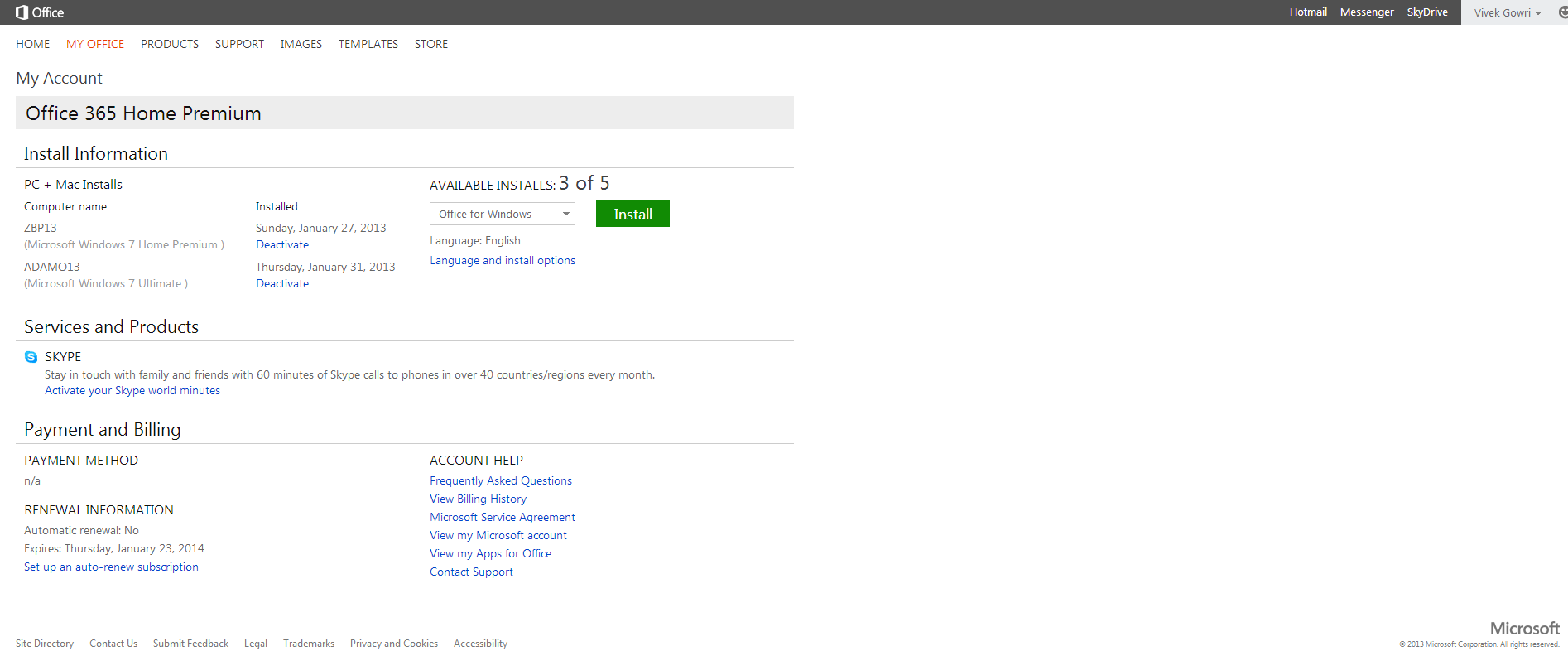Viewport: 1568px width, 656px height.
Task: Click the Office logo in the header
Action: tap(40, 12)
